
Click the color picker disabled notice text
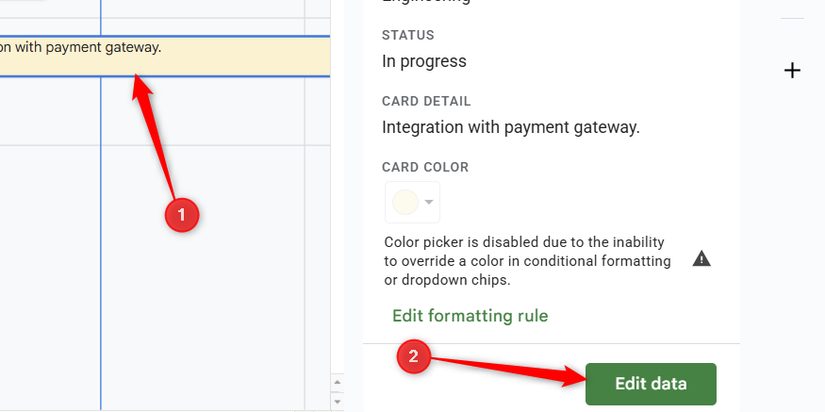coord(527,261)
